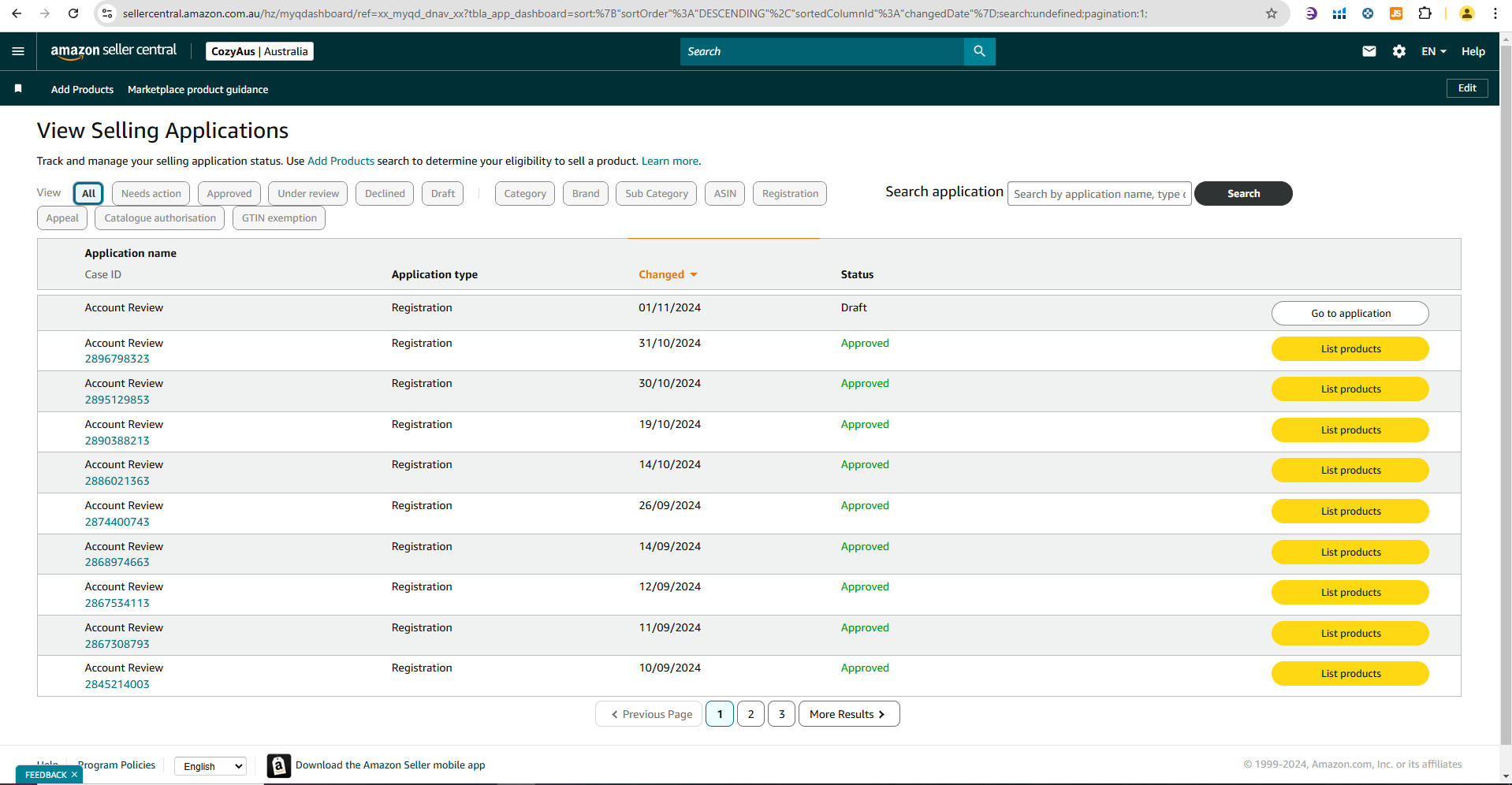The width and height of the screenshot is (1512, 785).
Task: Select the Brand filter
Action: (586, 193)
